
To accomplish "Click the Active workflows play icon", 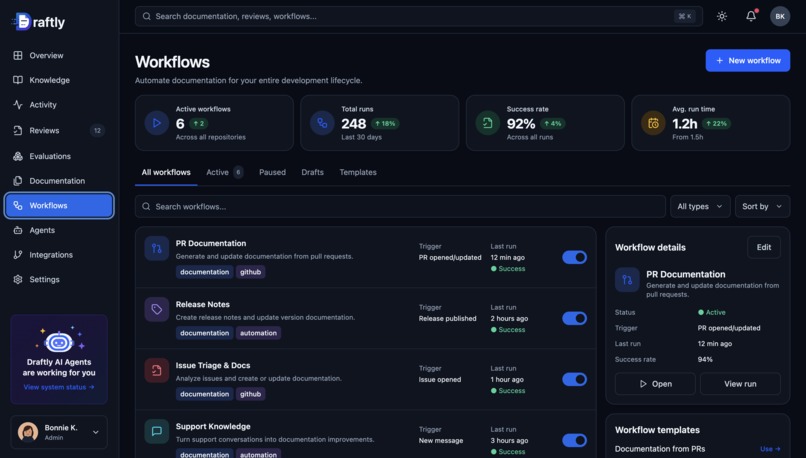I will coord(157,123).
